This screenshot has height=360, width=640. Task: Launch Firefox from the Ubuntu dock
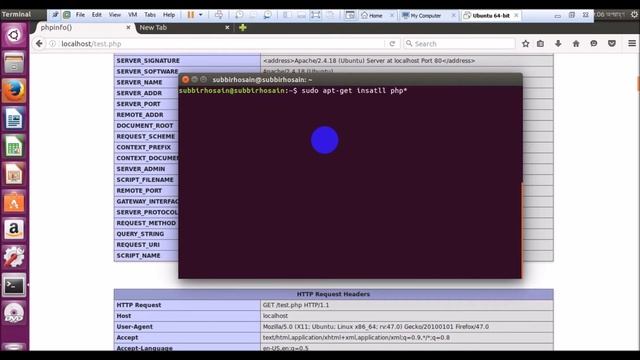(x=14, y=91)
